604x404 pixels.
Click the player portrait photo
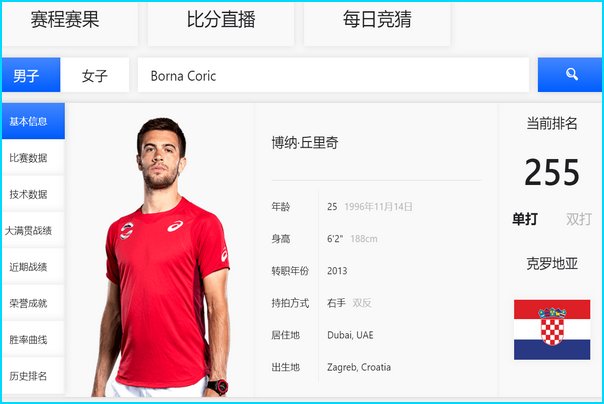(x=161, y=257)
